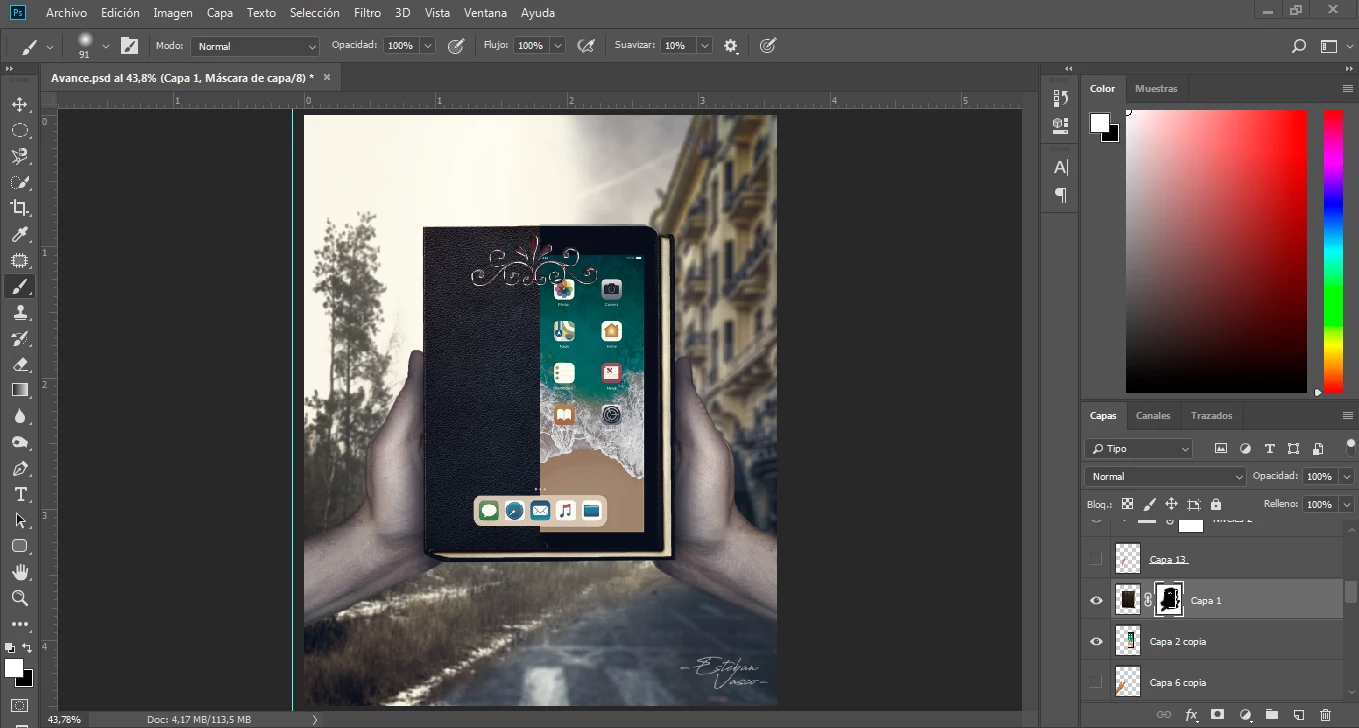Open the blend mode dropdown in the Layers panel
This screenshot has width=1359, height=728.
(x=1164, y=476)
